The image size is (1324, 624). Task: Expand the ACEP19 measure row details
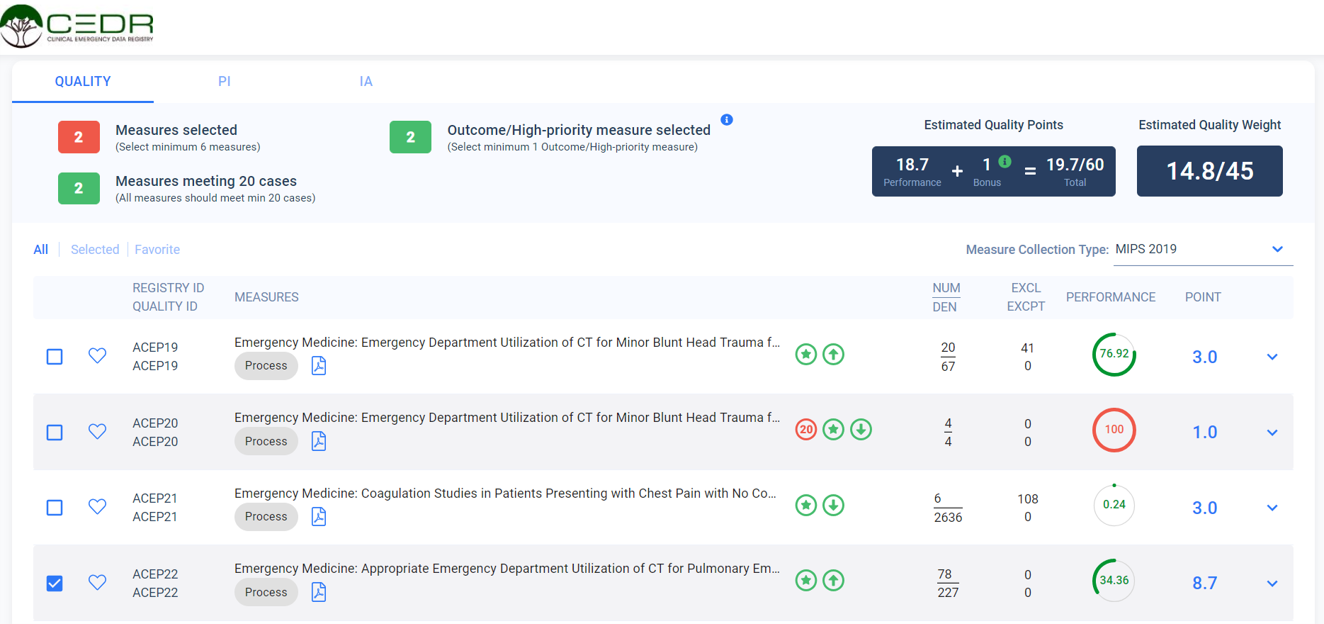(1272, 357)
